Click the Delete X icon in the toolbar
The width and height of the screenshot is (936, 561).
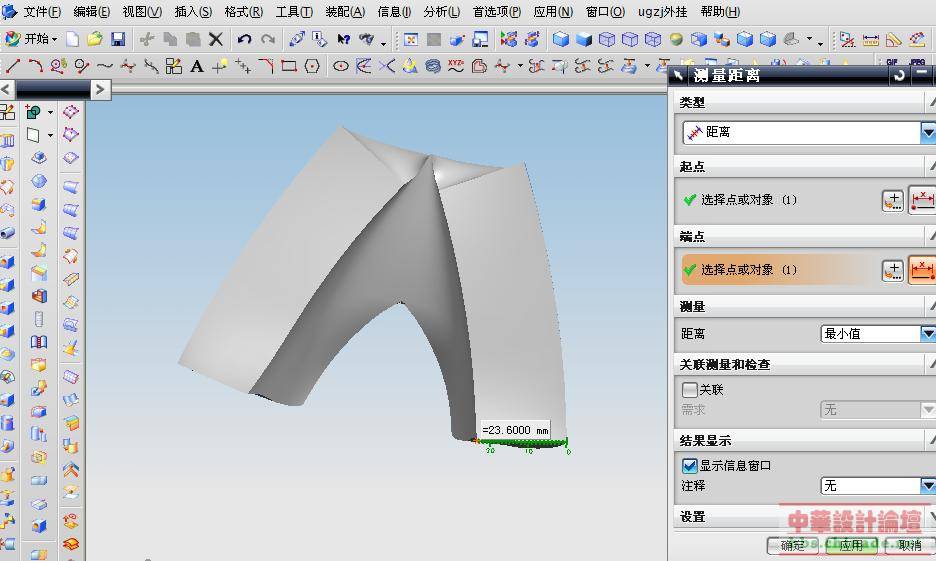(215, 39)
